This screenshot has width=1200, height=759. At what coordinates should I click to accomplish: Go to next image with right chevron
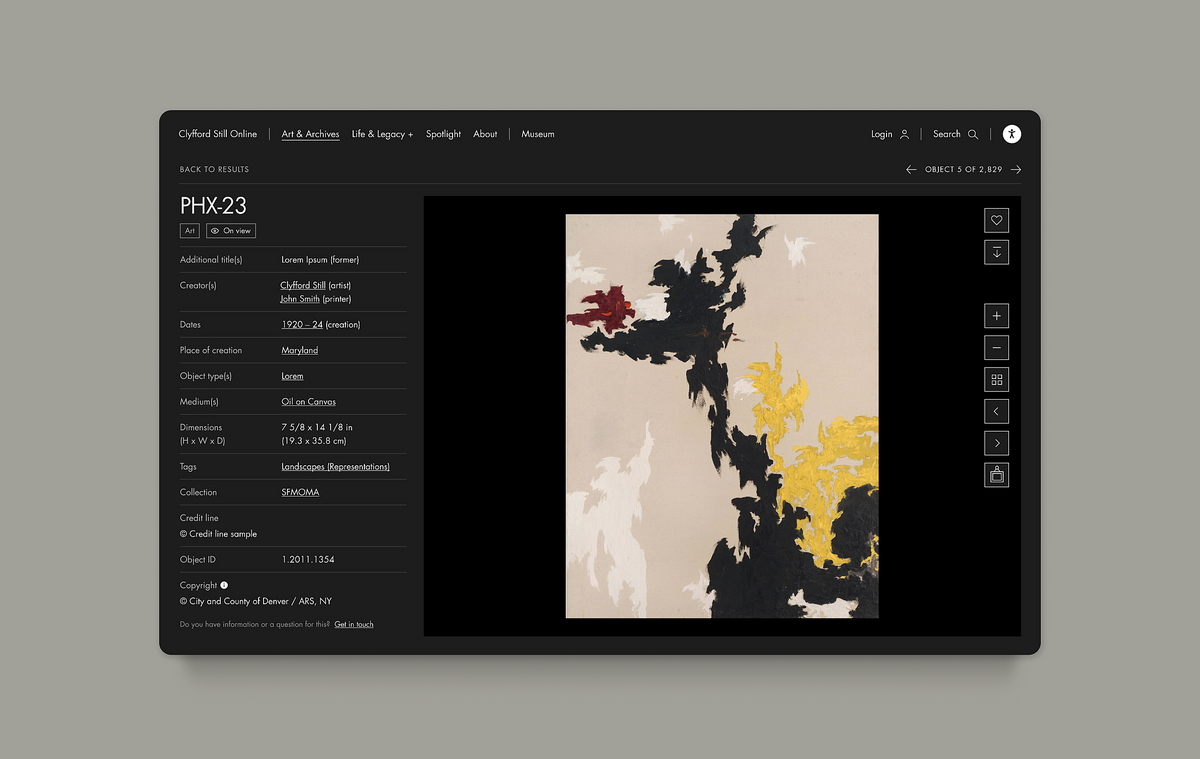coord(996,442)
